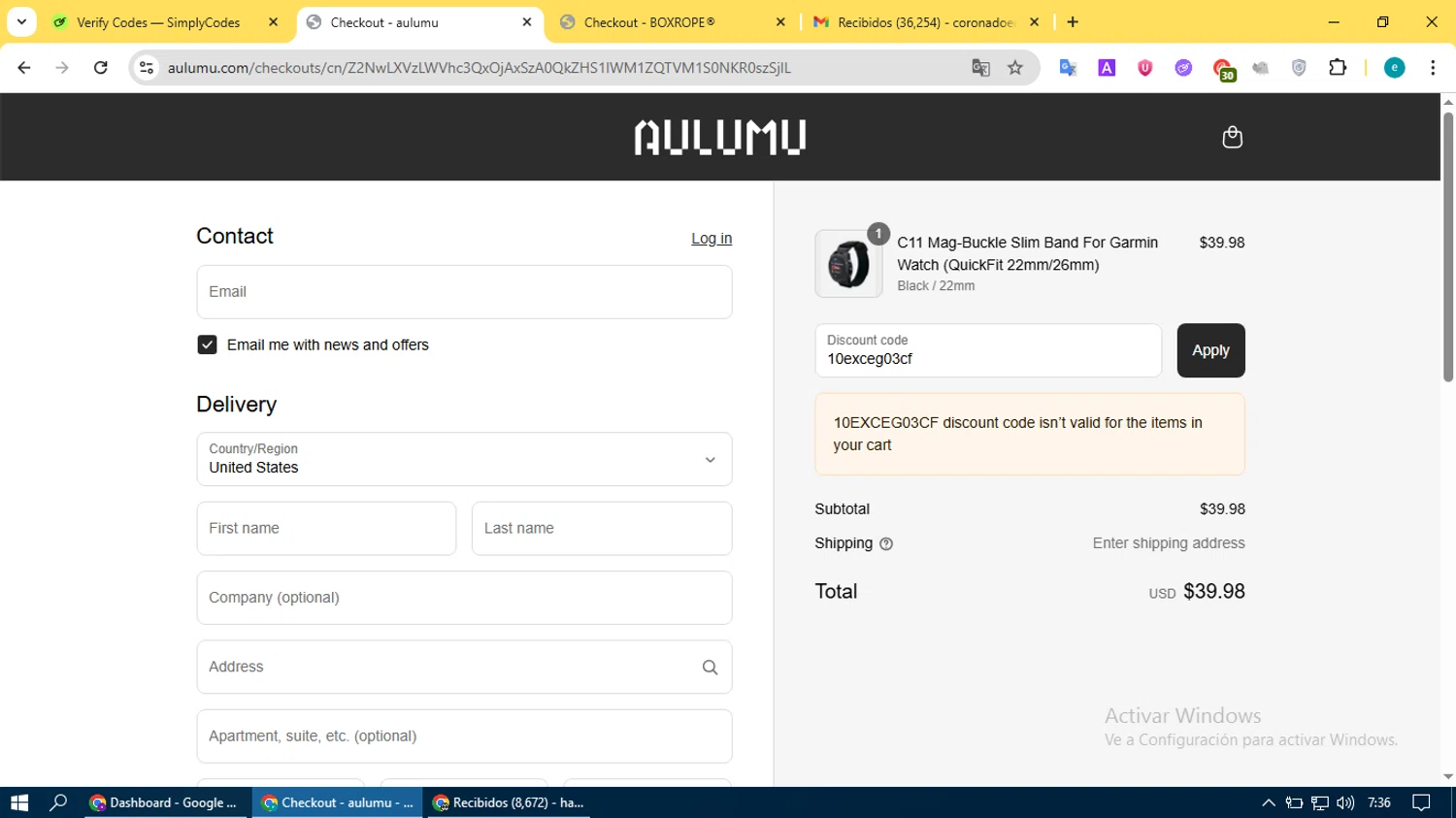Click the Address field search magnifier icon
The width and height of the screenshot is (1456, 818).
click(x=710, y=668)
